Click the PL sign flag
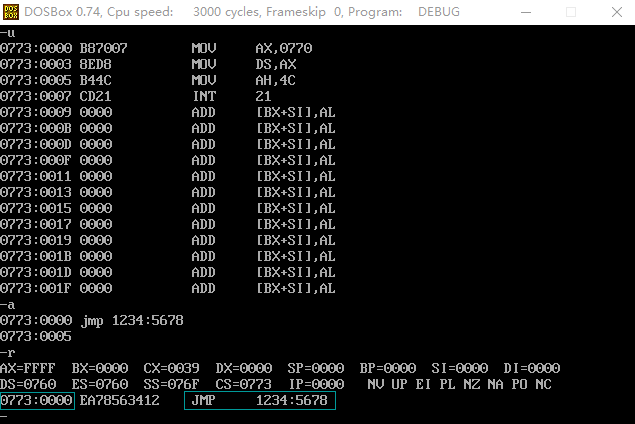The image size is (635, 424). 447,384
